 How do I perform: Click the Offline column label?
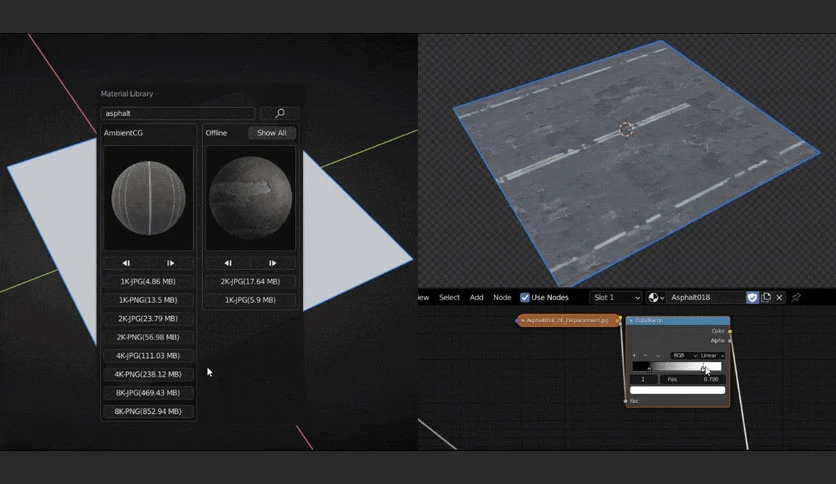tap(216, 133)
